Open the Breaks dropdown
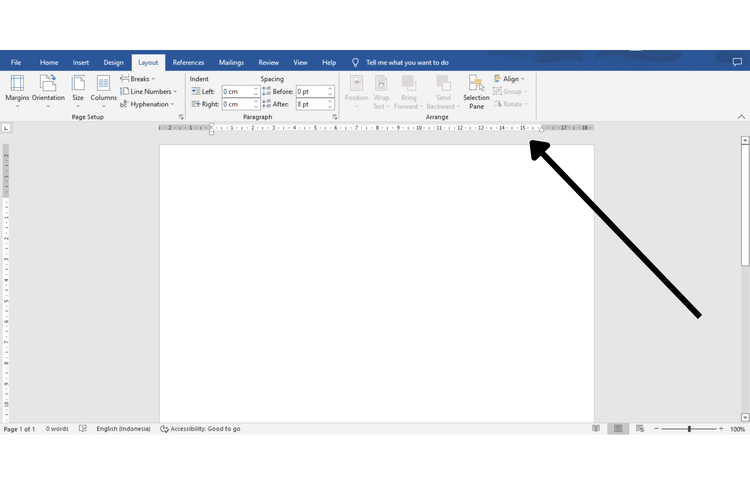This screenshot has height=500, width=750. (138, 79)
